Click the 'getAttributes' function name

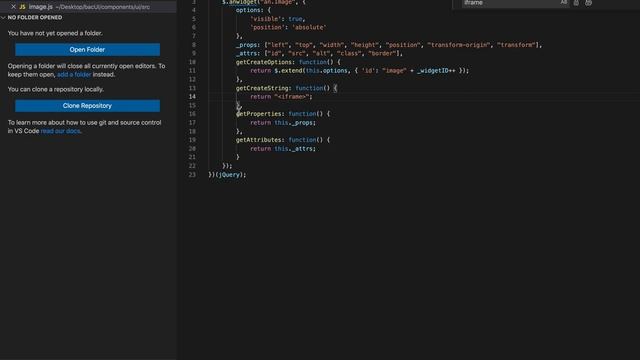point(259,140)
